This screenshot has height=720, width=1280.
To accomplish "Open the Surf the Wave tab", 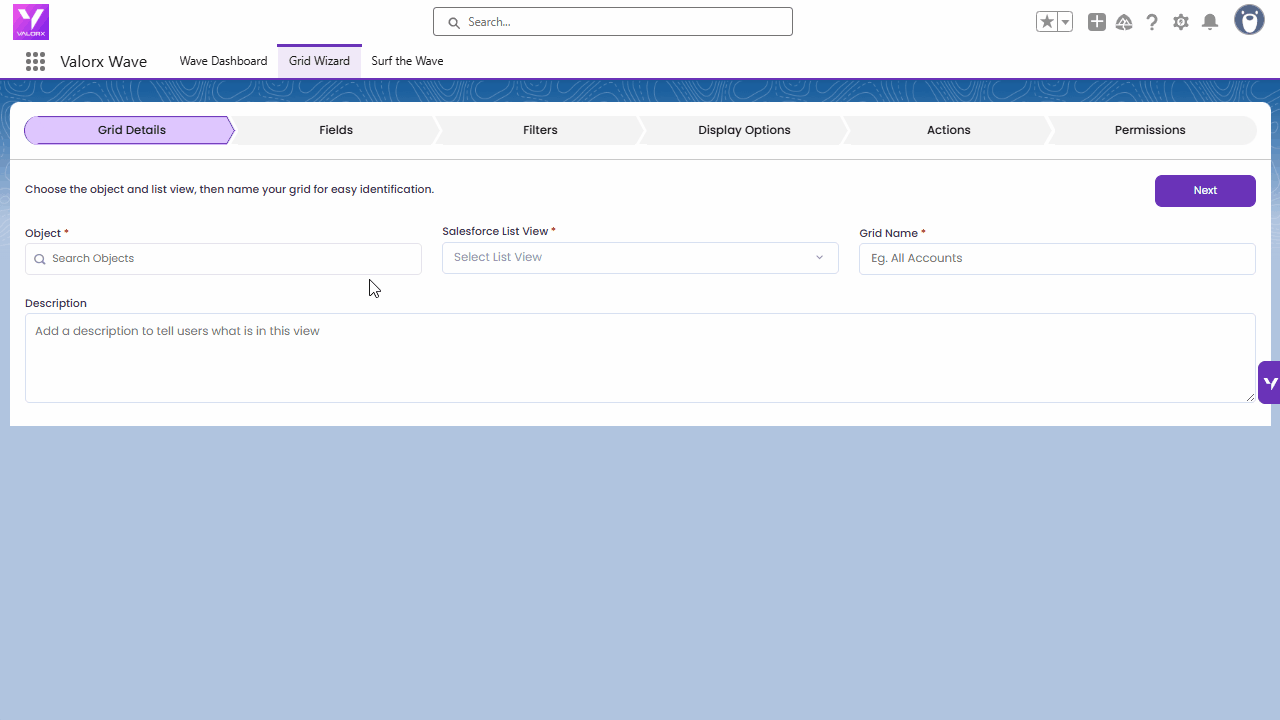I will coord(407,61).
